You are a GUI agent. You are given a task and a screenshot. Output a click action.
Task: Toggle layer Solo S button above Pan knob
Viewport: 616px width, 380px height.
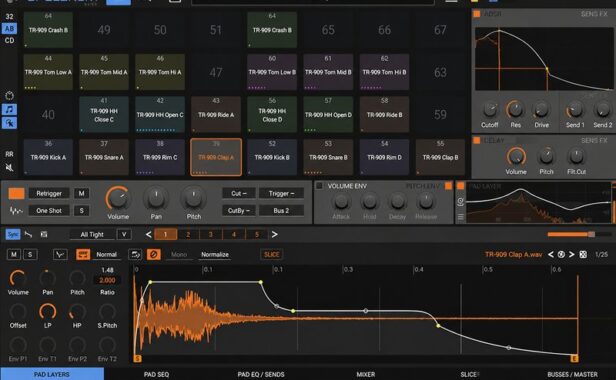pyautogui.click(x=30, y=255)
